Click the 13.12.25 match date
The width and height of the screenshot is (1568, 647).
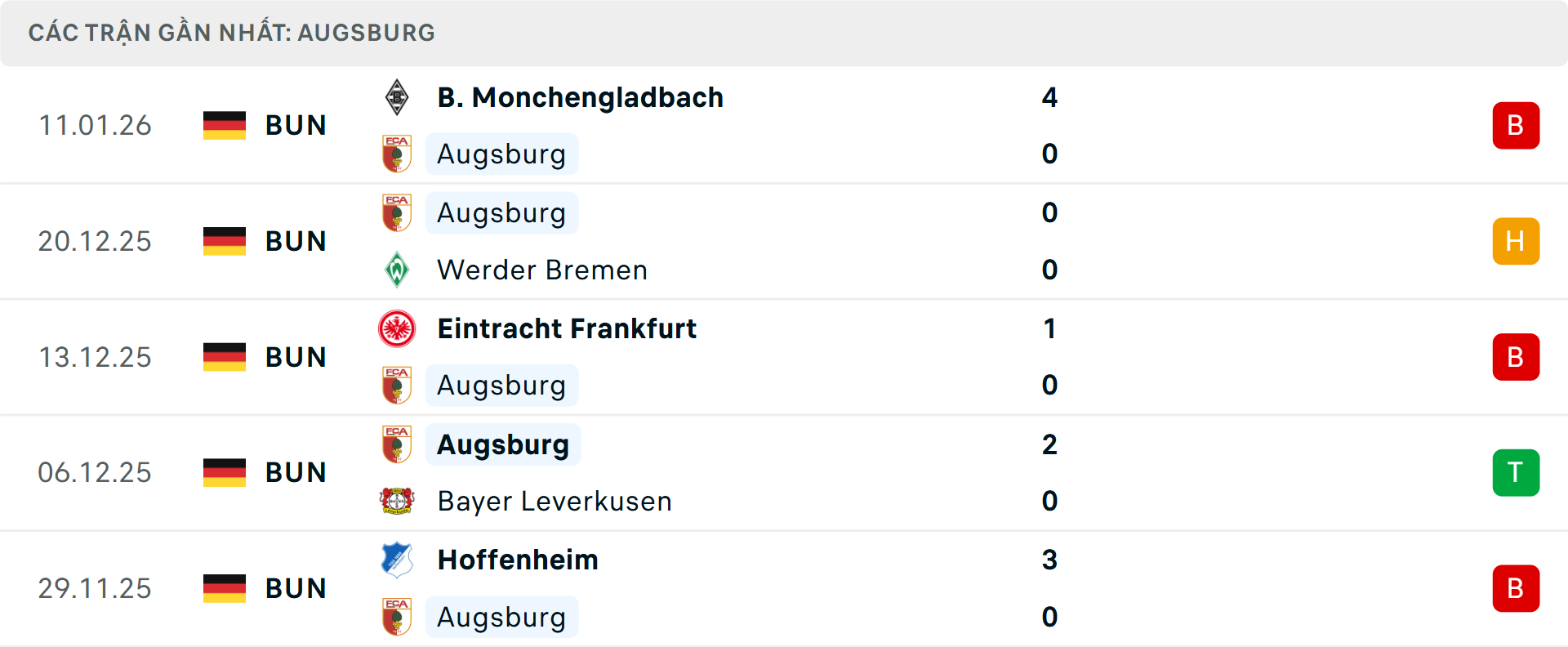(95, 357)
